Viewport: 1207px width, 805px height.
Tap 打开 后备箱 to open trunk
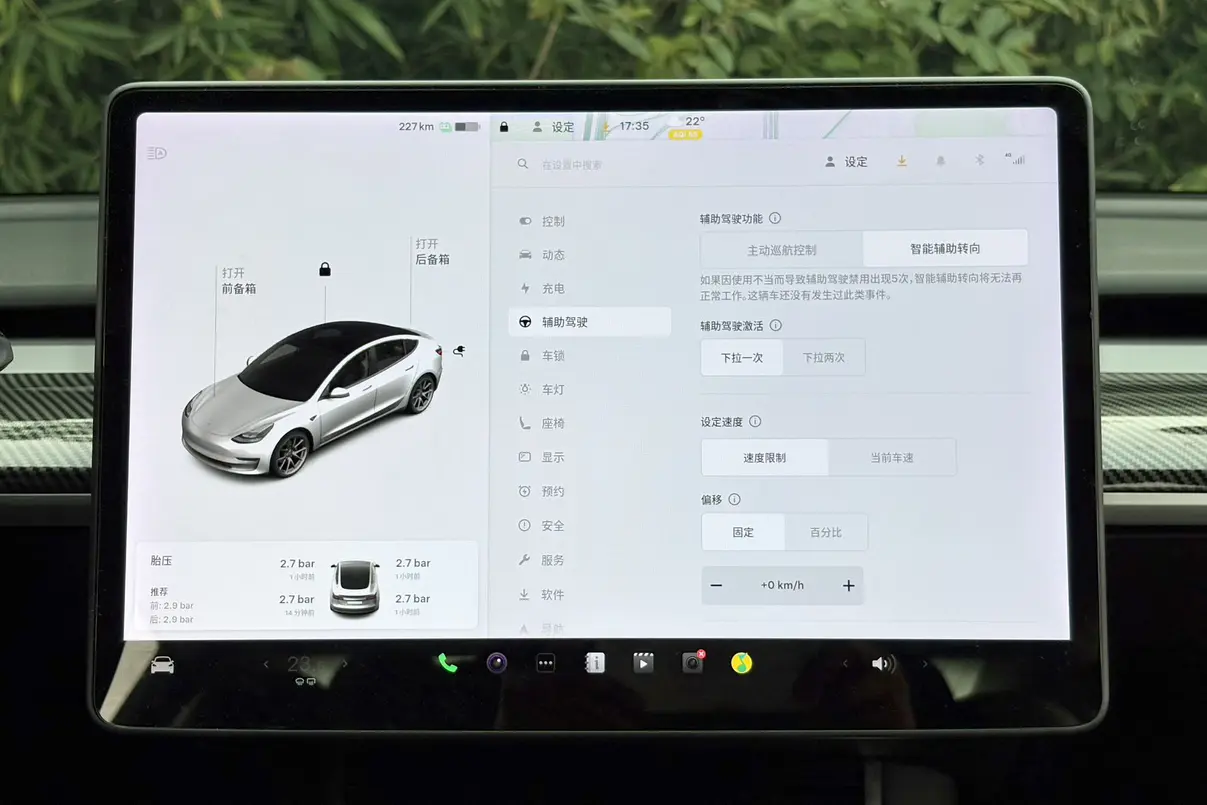[431, 251]
